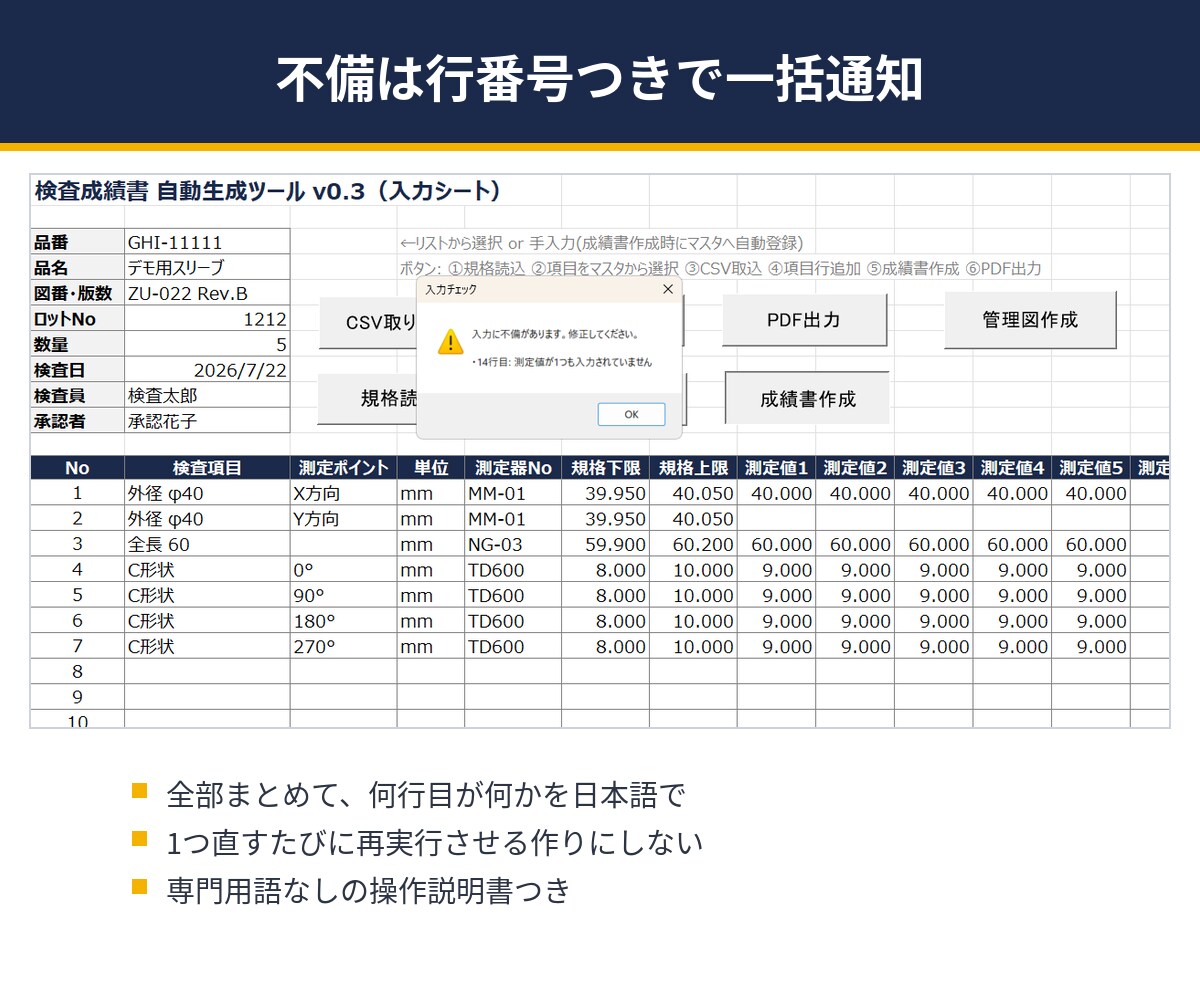Viewport: 1200px width, 1000px height.
Task: Click the partly hidden CSV取り button
Action: (368, 322)
